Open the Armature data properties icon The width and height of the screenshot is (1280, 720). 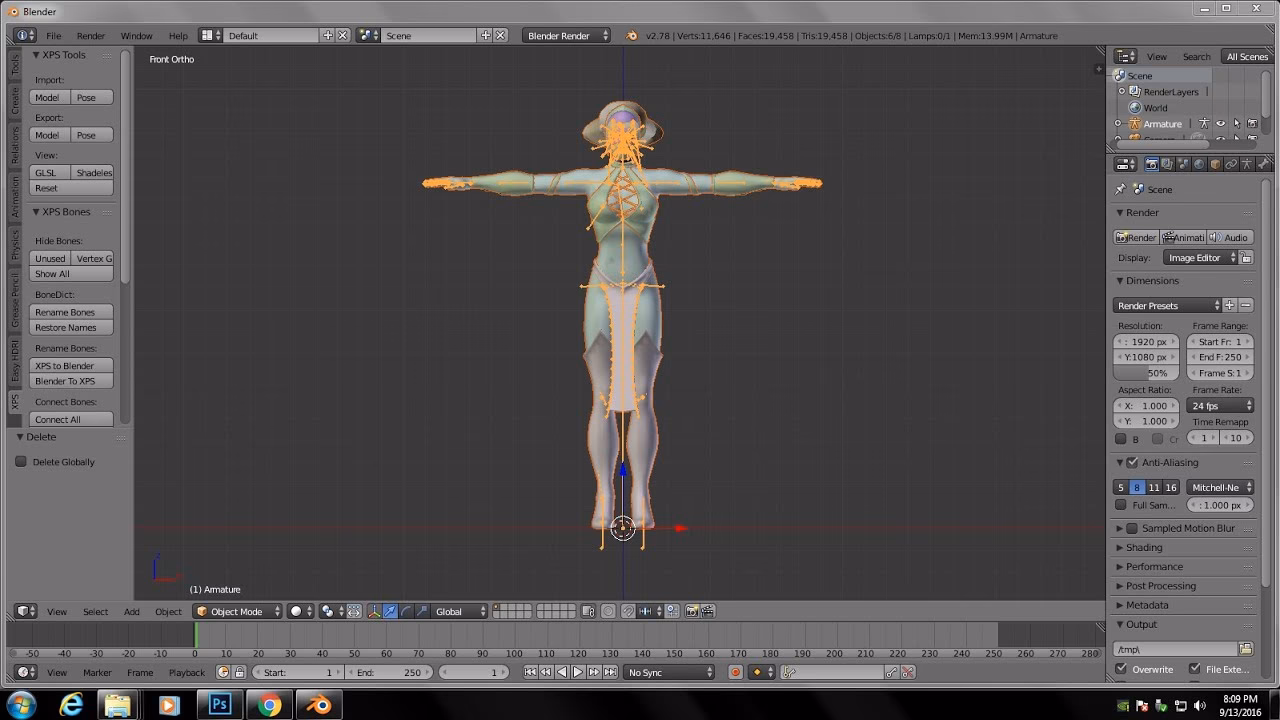(1247, 164)
